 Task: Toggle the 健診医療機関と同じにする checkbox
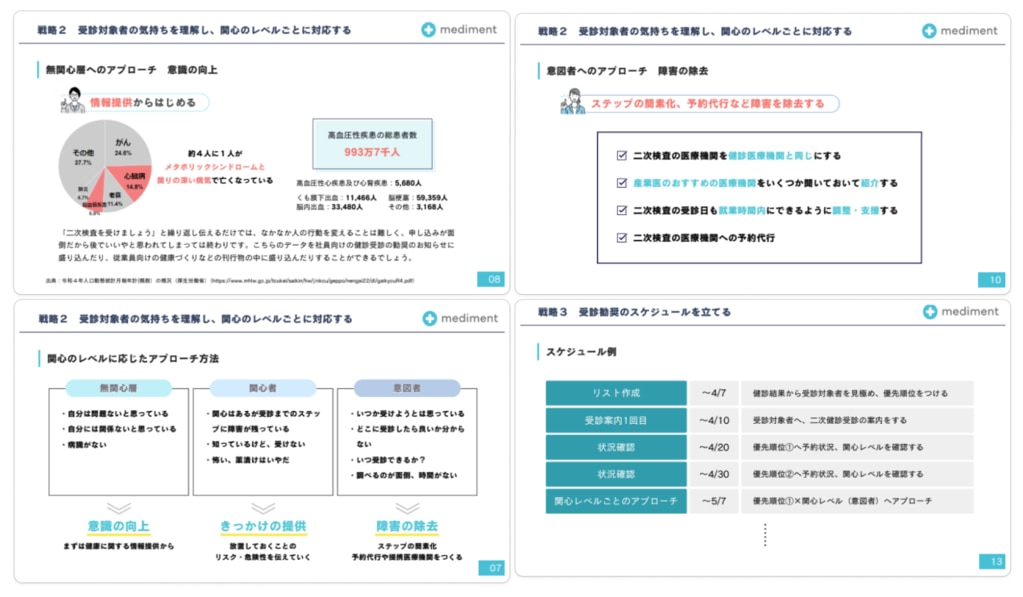(x=621, y=156)
